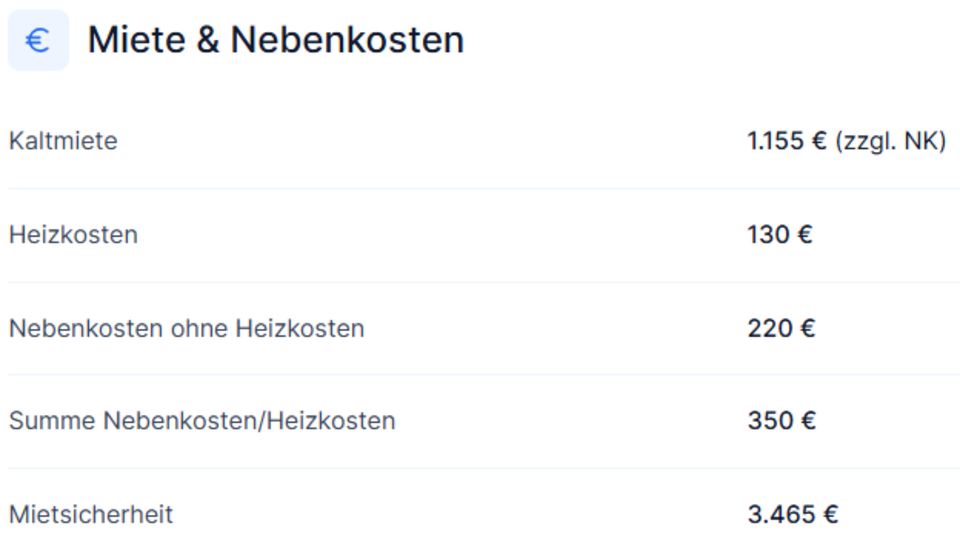Click the euro sign after 3.465

point(830,515)
